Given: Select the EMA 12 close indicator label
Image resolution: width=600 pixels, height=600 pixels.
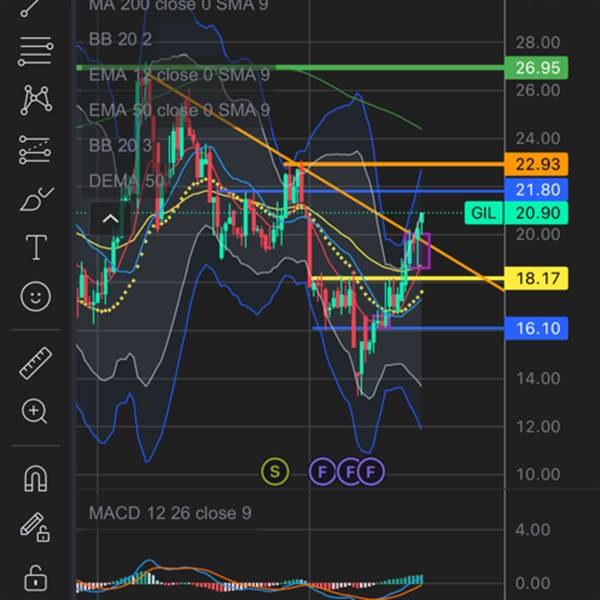Looking at the screenshot, I should [x=179, y=75].
